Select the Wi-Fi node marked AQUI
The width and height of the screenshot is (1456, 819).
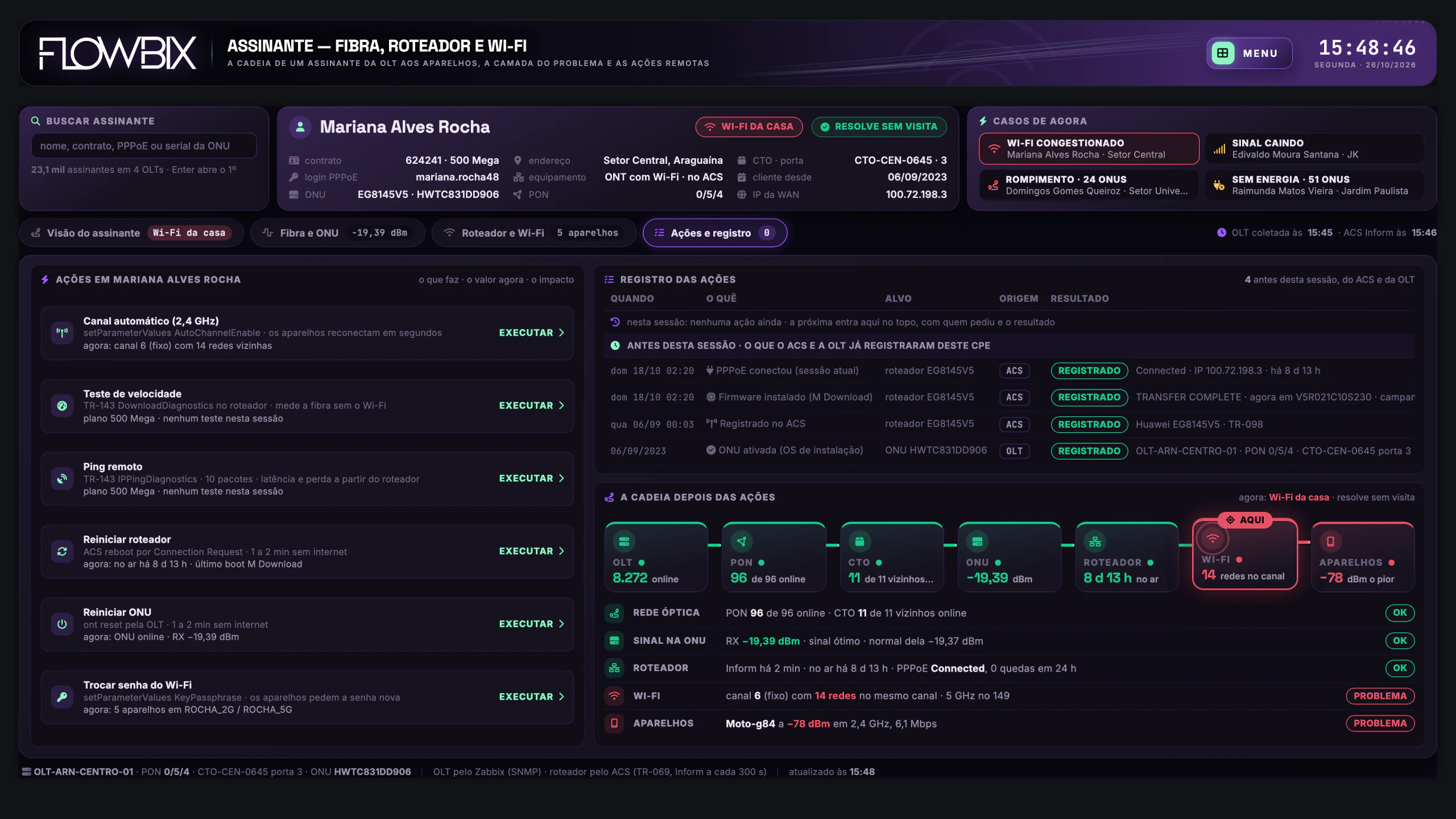[1244, 555]
